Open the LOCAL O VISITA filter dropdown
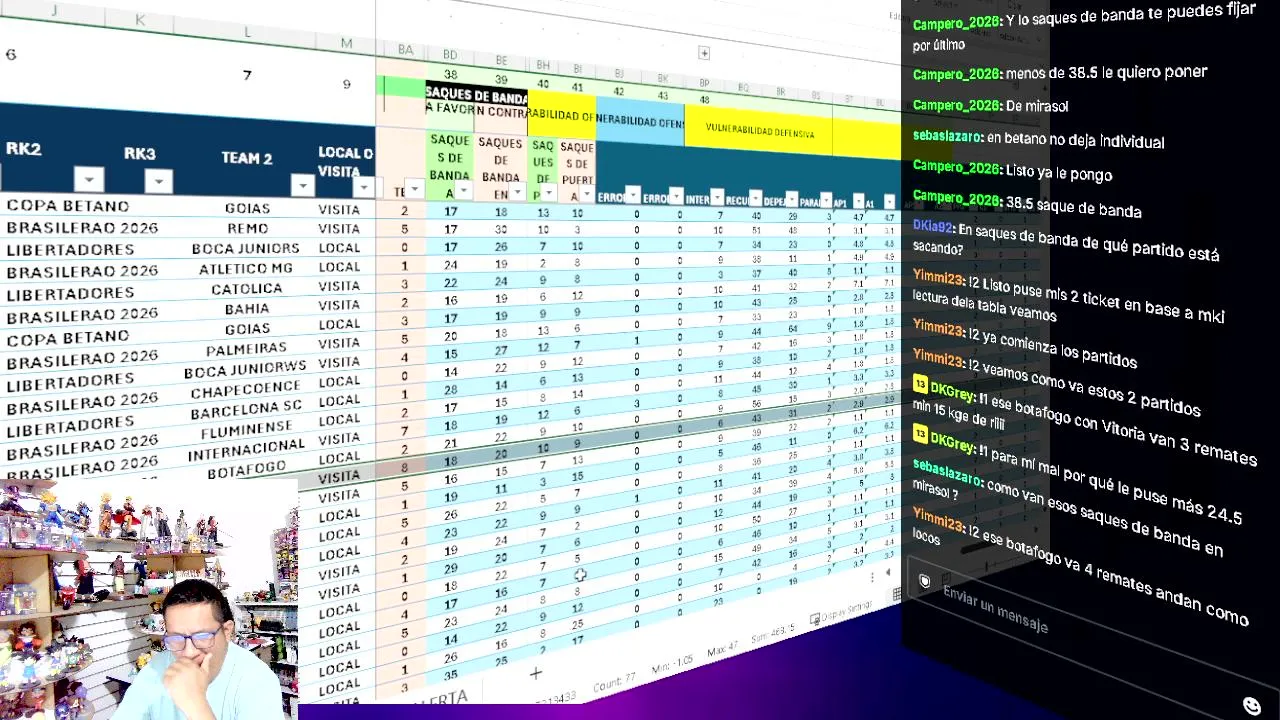Viewport: 1280px width, 720px height. point(364,187)
